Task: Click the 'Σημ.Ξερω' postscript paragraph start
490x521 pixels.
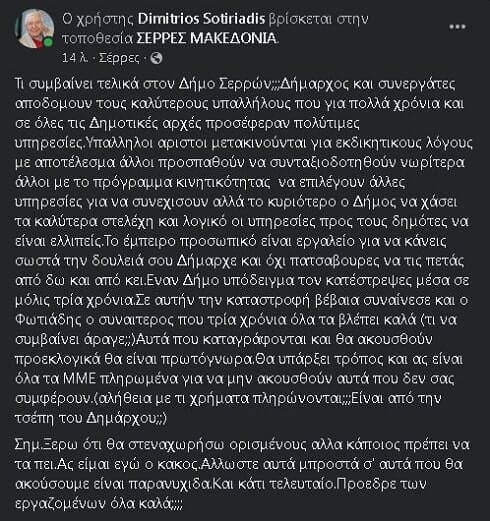Action: pos(46,445)
